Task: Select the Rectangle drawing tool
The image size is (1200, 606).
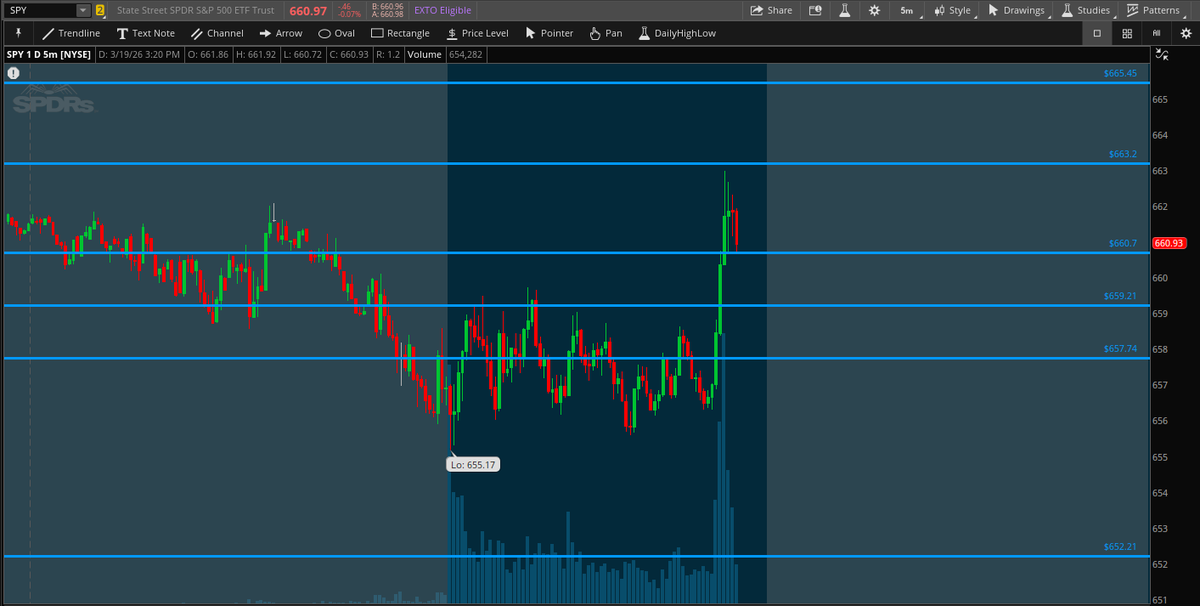Action: click(400, 32)
